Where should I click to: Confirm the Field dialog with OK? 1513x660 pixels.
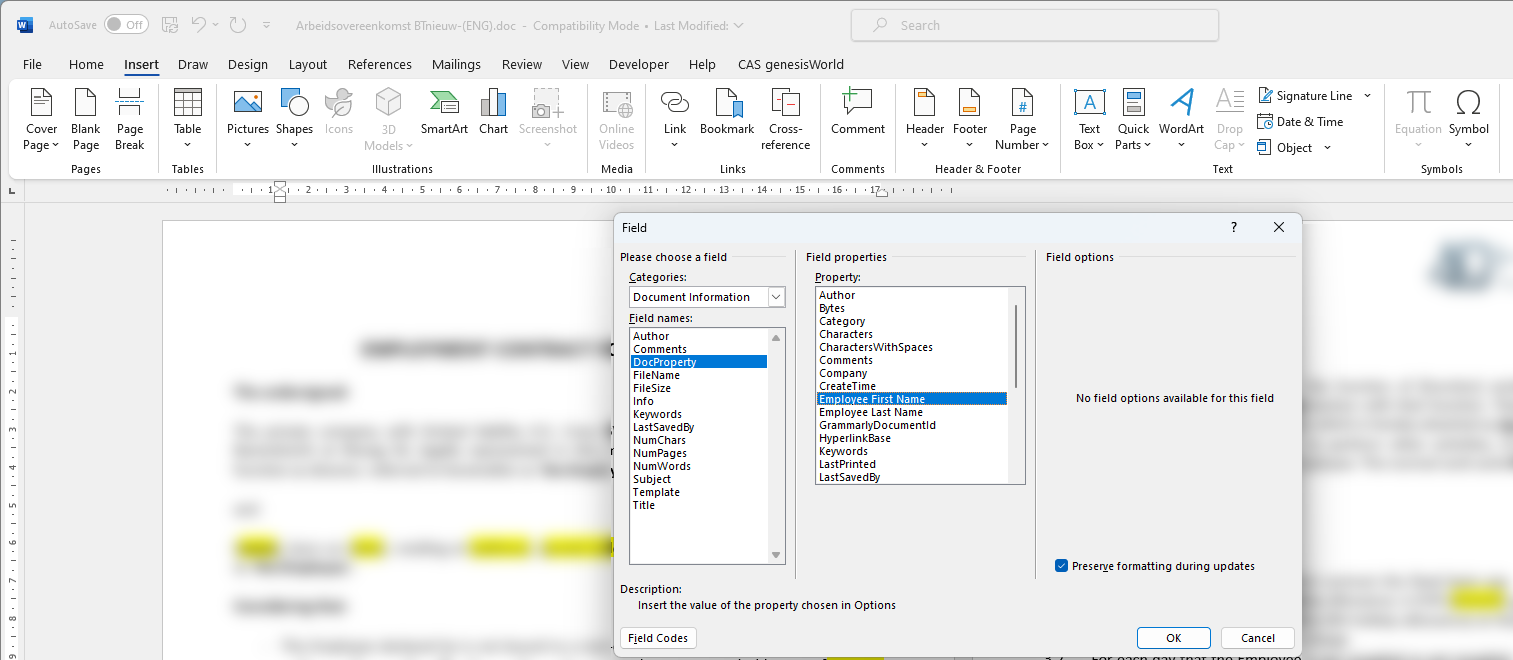pos(1174,638)
